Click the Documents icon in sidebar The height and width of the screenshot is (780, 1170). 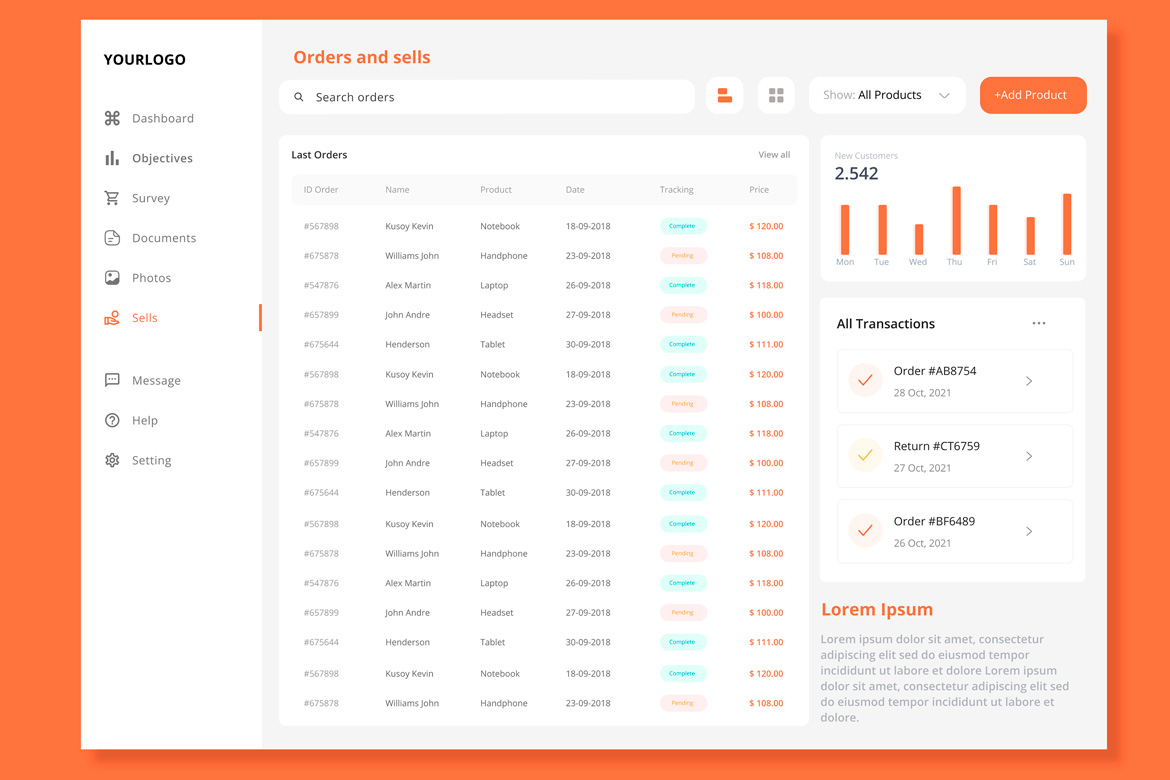point(113,238)
